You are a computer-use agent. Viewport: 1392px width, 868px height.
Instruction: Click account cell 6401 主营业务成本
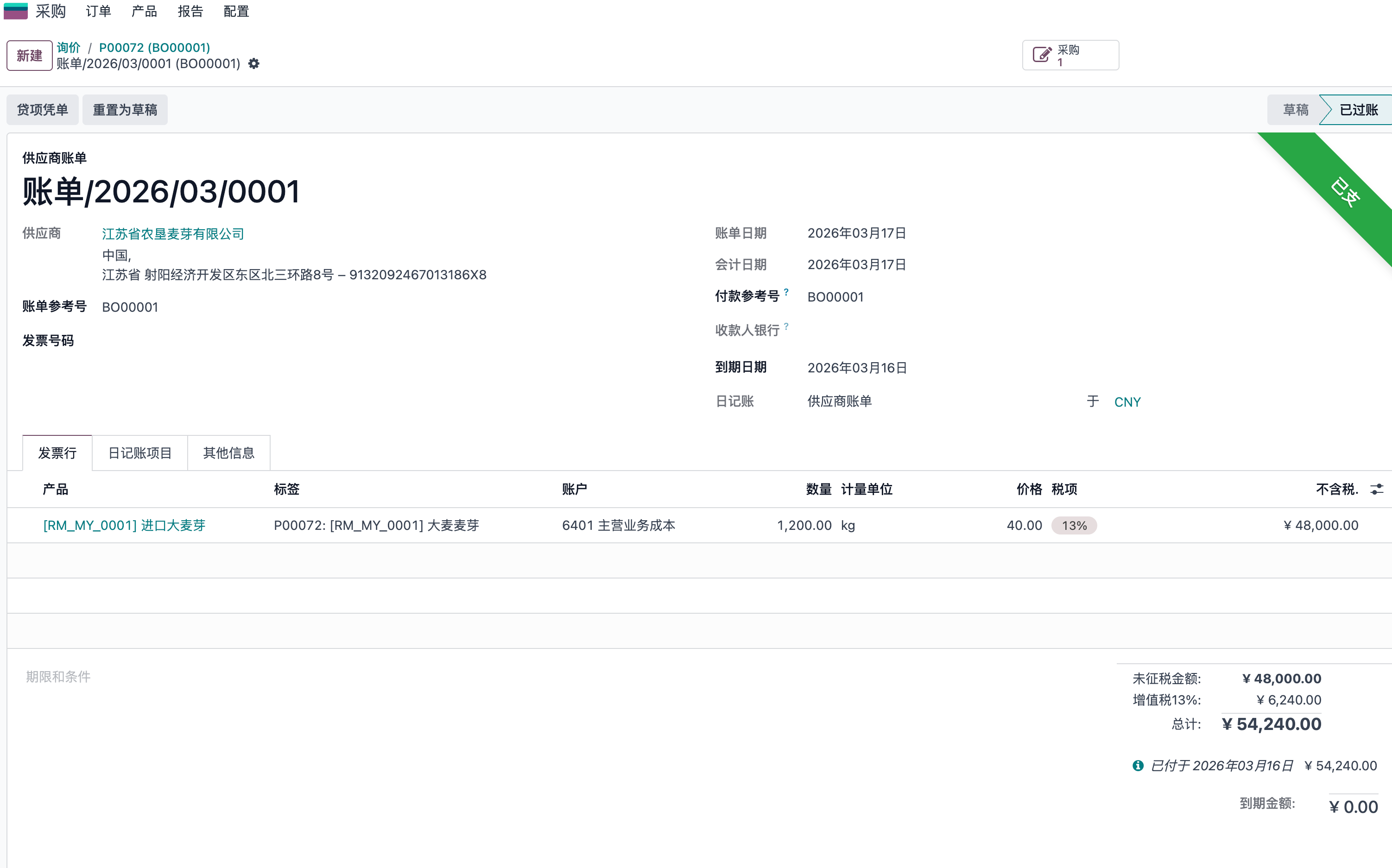click(x=619, y=525)
